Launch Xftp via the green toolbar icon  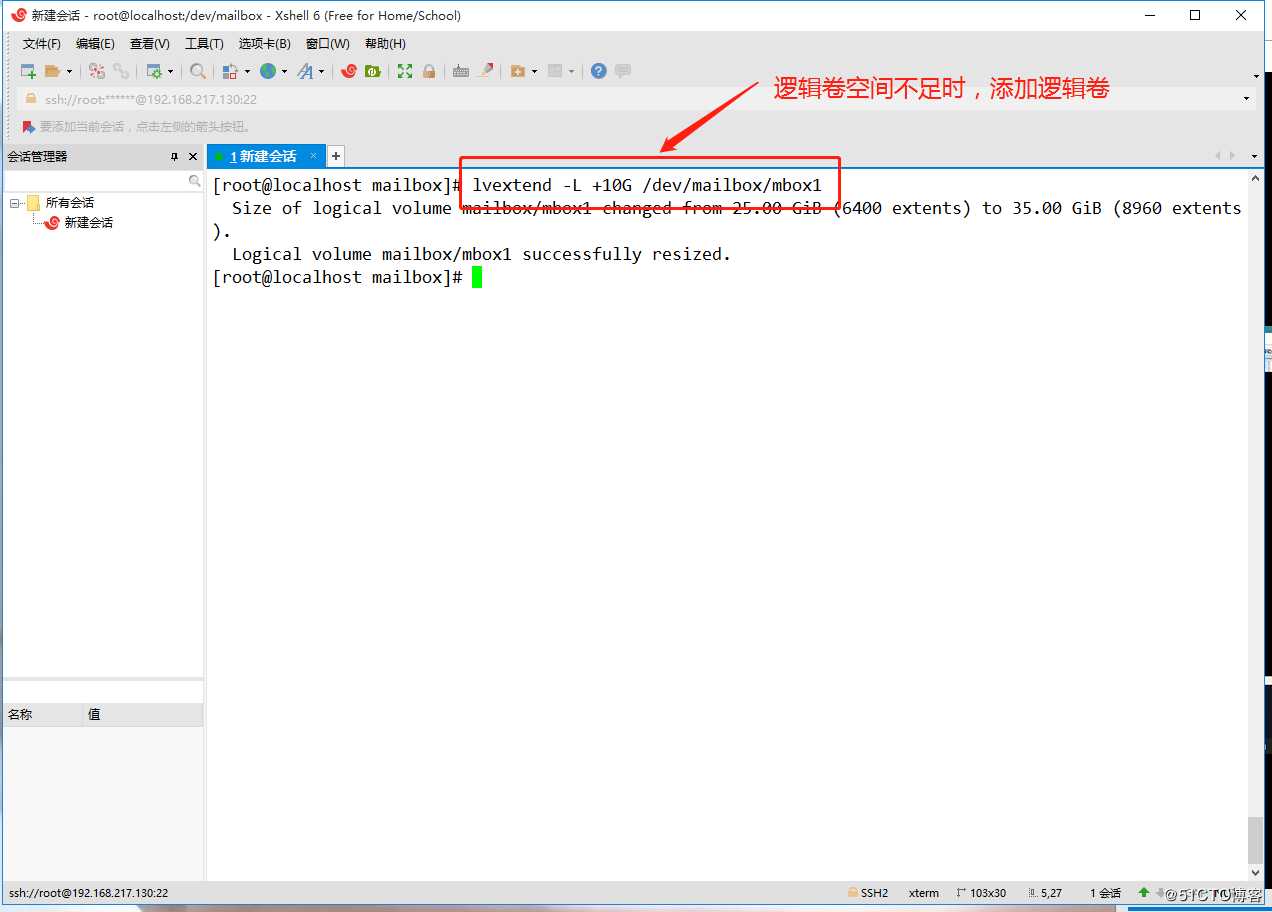click(371, 71)
